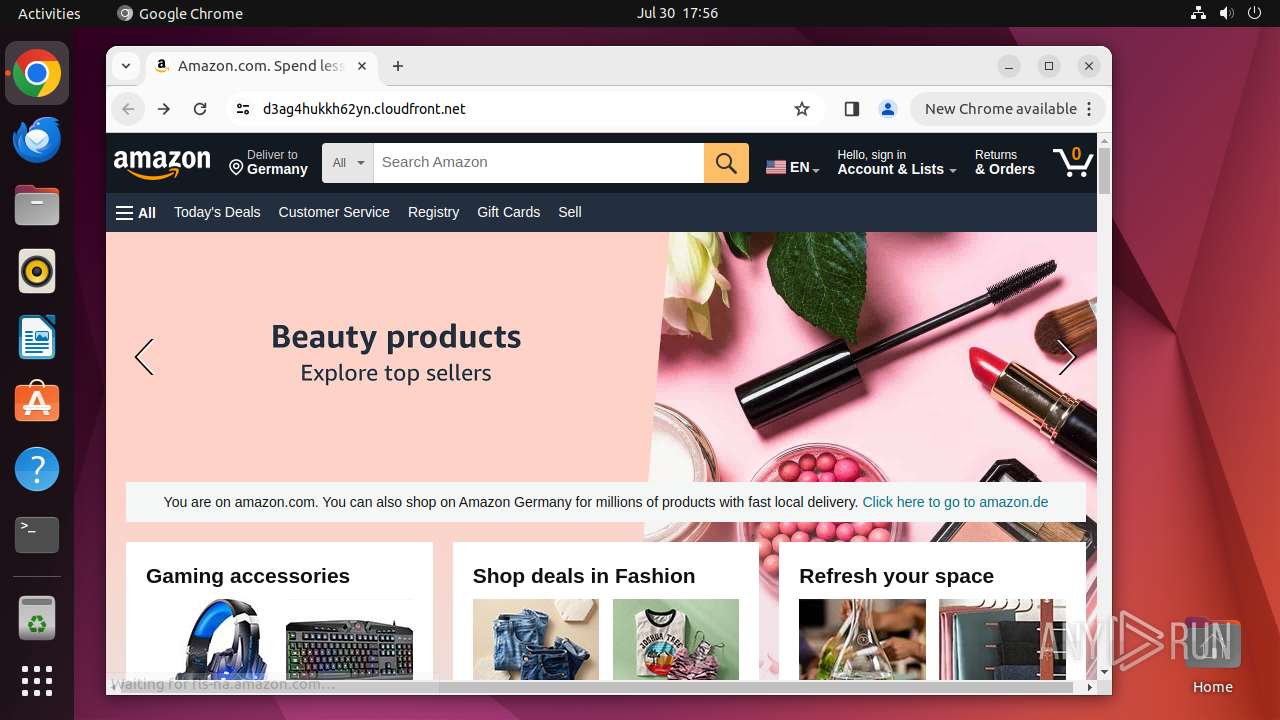
Task: Open New Chrome available menu
Action: [1007, 109]
